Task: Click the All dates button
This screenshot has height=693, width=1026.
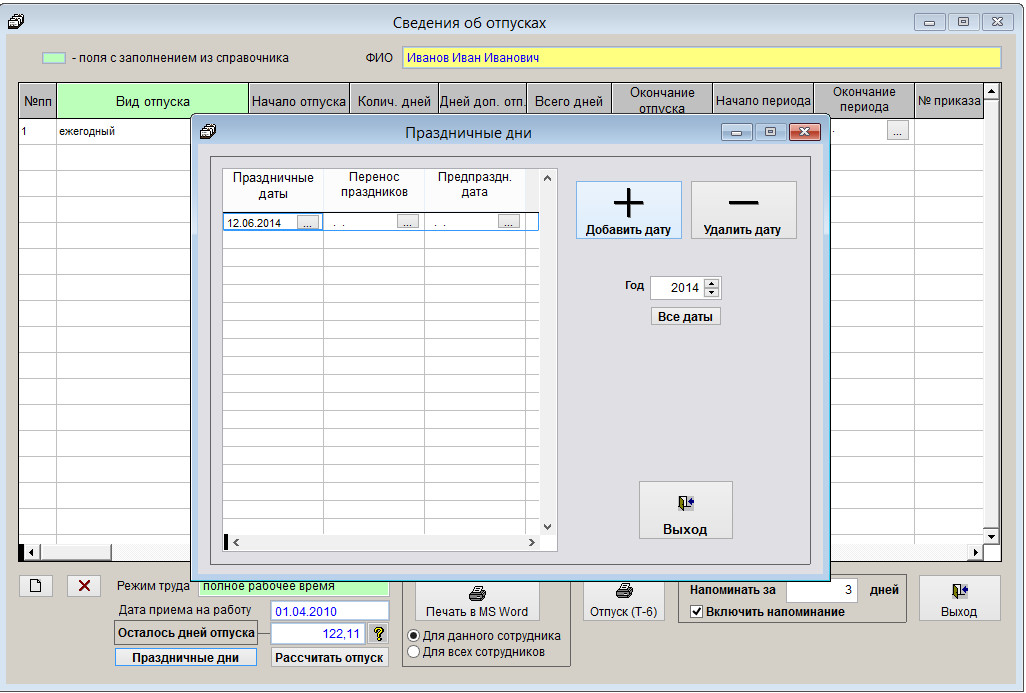Action: pyautogui.click(x=685, y=316)
